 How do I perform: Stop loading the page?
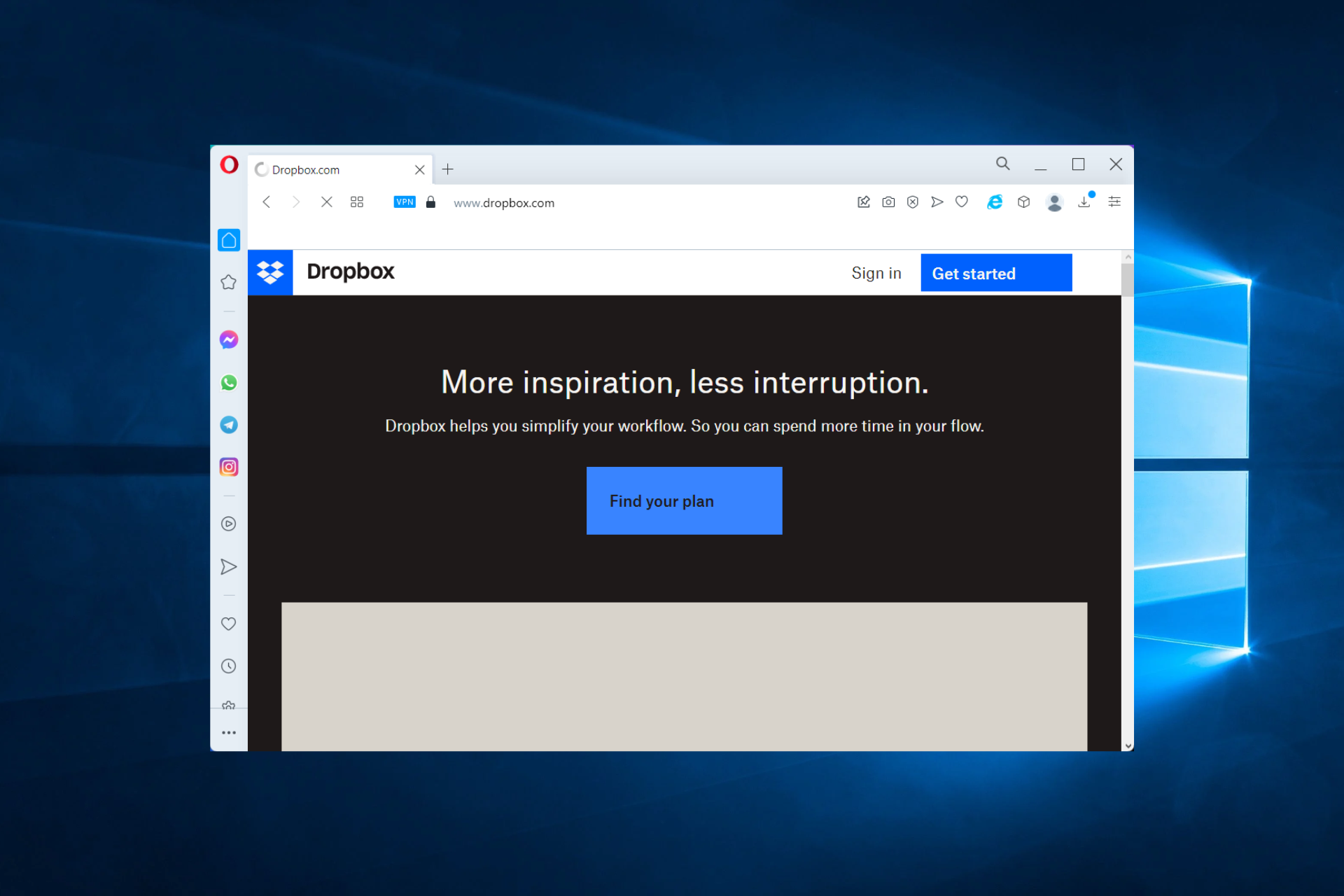point(327,202)
